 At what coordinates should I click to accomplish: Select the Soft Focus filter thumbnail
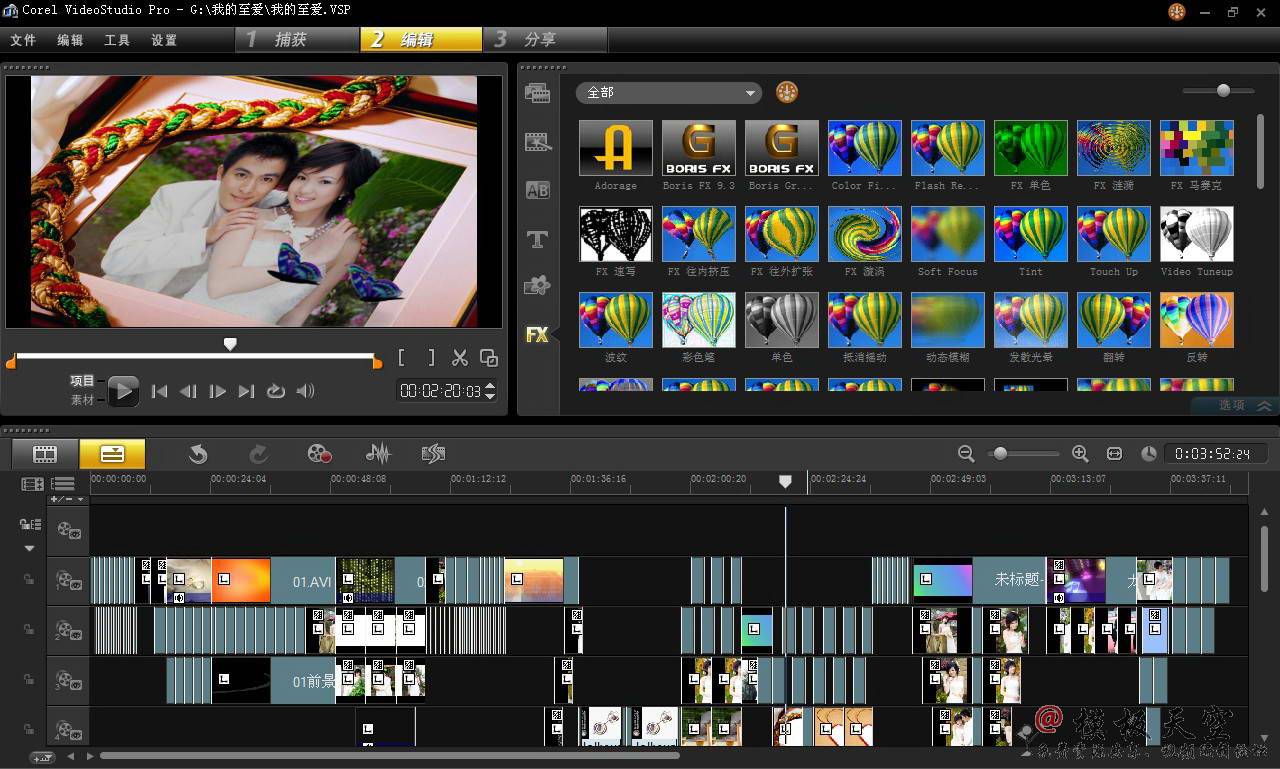947,234
